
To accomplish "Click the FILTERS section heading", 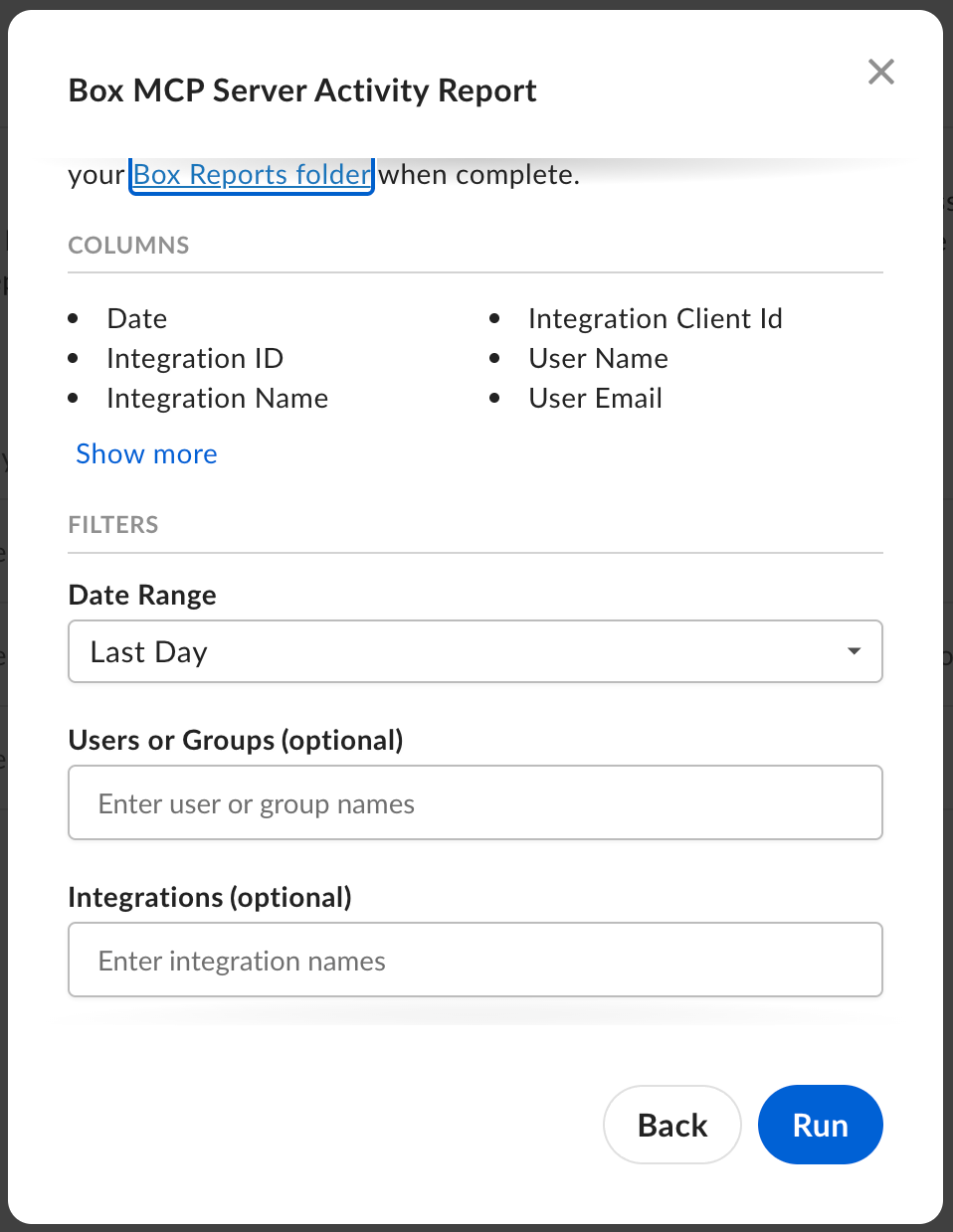I will [x=113, y=525].
